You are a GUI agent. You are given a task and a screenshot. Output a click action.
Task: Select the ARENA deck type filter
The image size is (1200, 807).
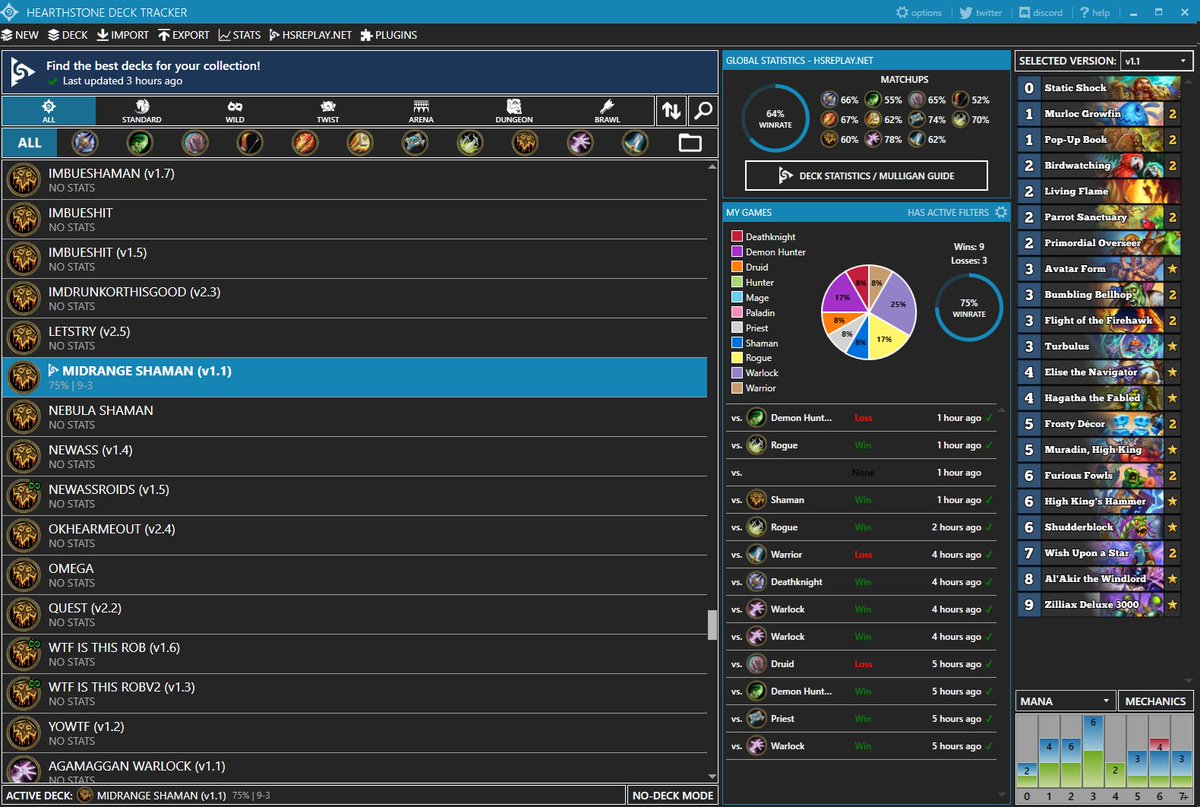coord(421,111)
